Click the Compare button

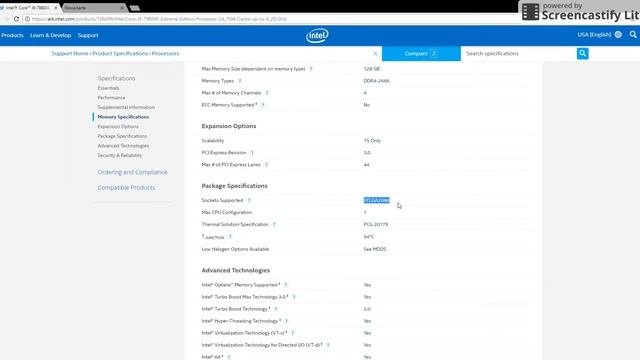421,53
